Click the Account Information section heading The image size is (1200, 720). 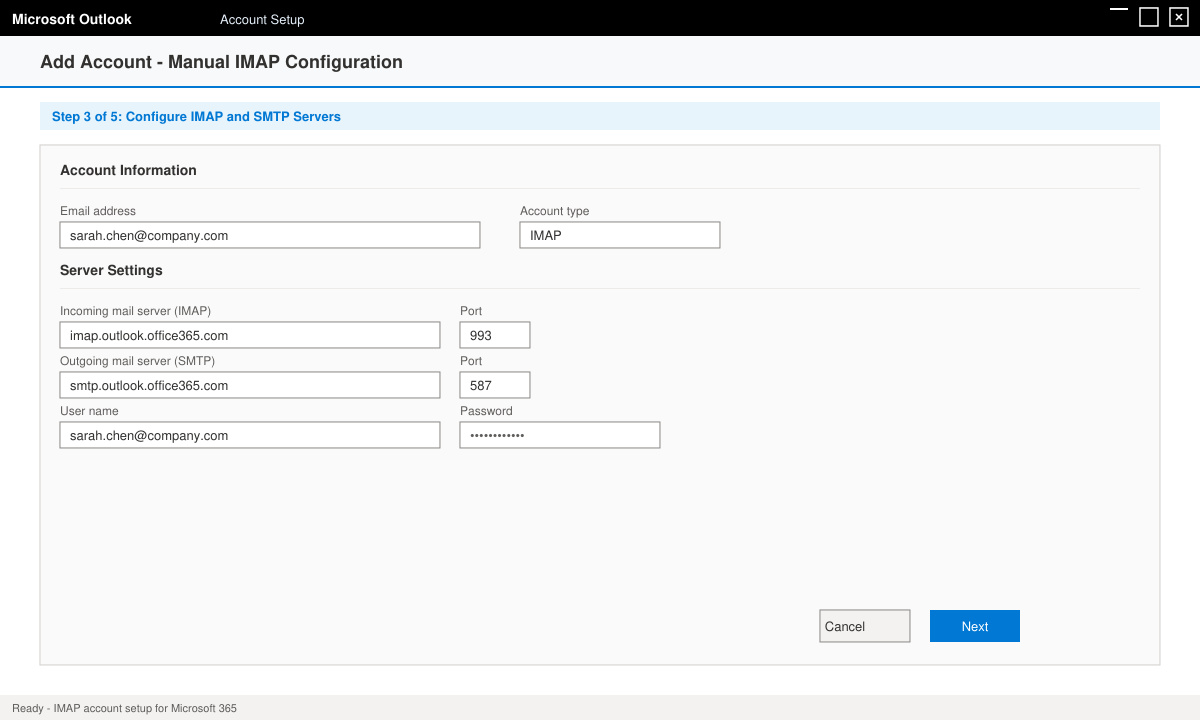coord(128,170)
